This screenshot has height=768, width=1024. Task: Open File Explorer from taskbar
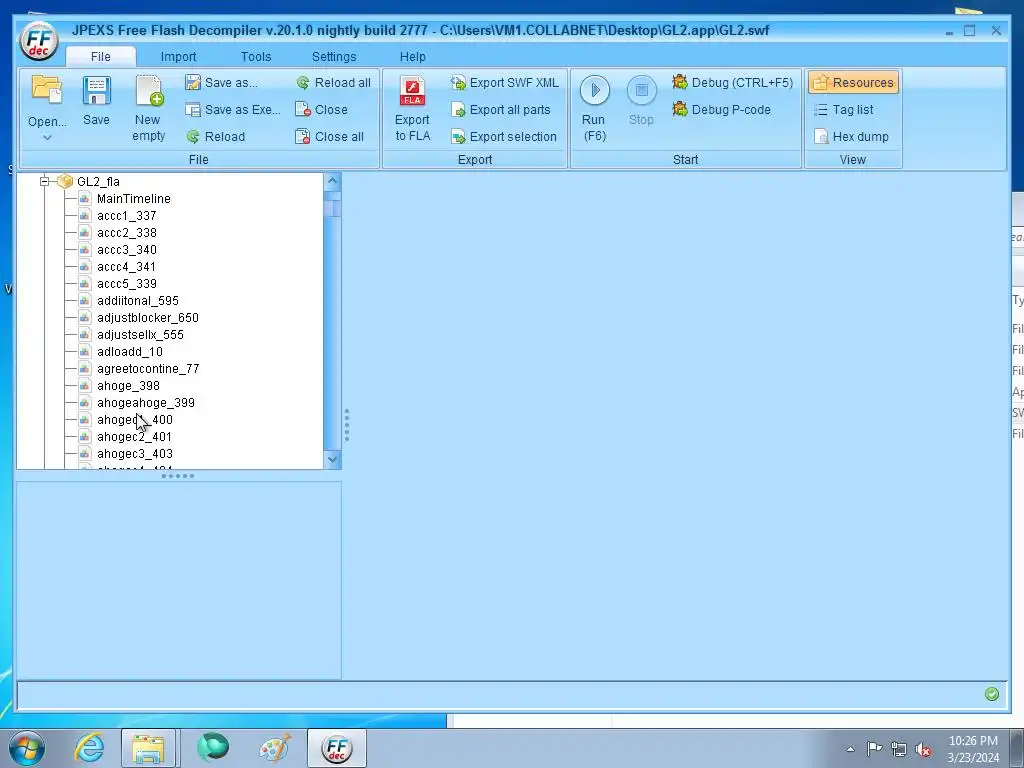coord(148,748)
